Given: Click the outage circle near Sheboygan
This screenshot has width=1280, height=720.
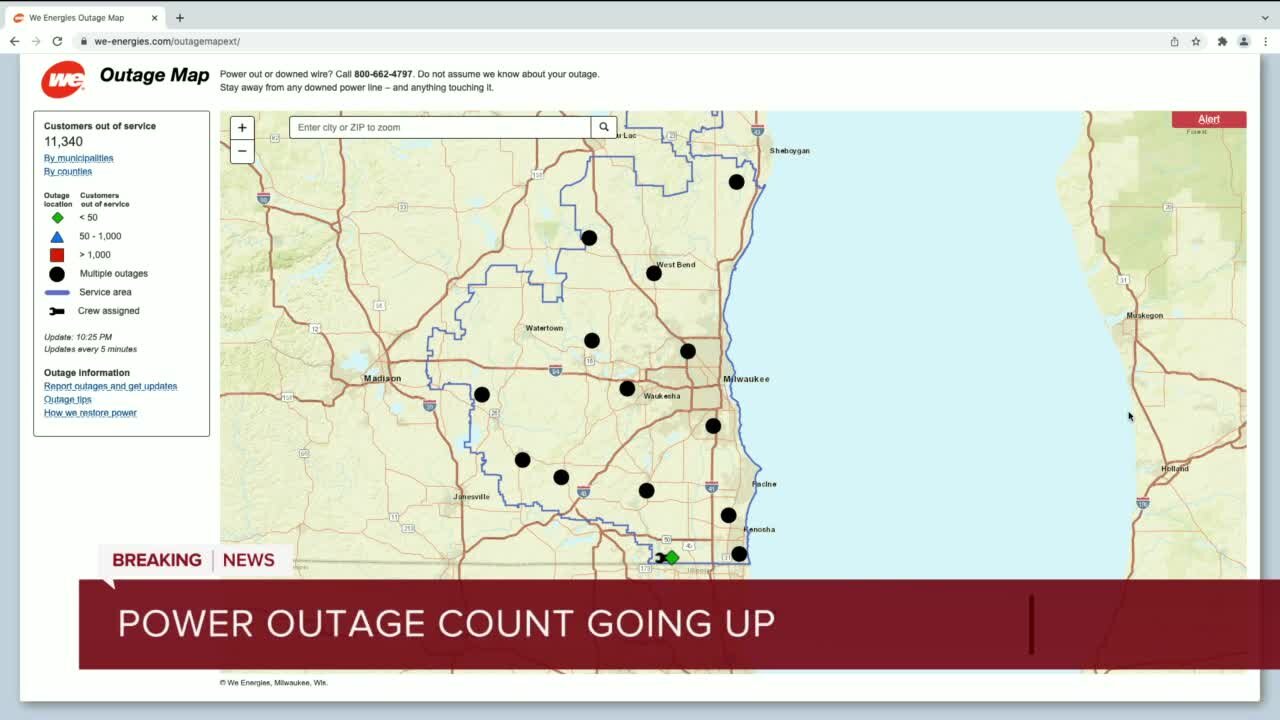Looking at the screenshot, I should tap(737, 181).
